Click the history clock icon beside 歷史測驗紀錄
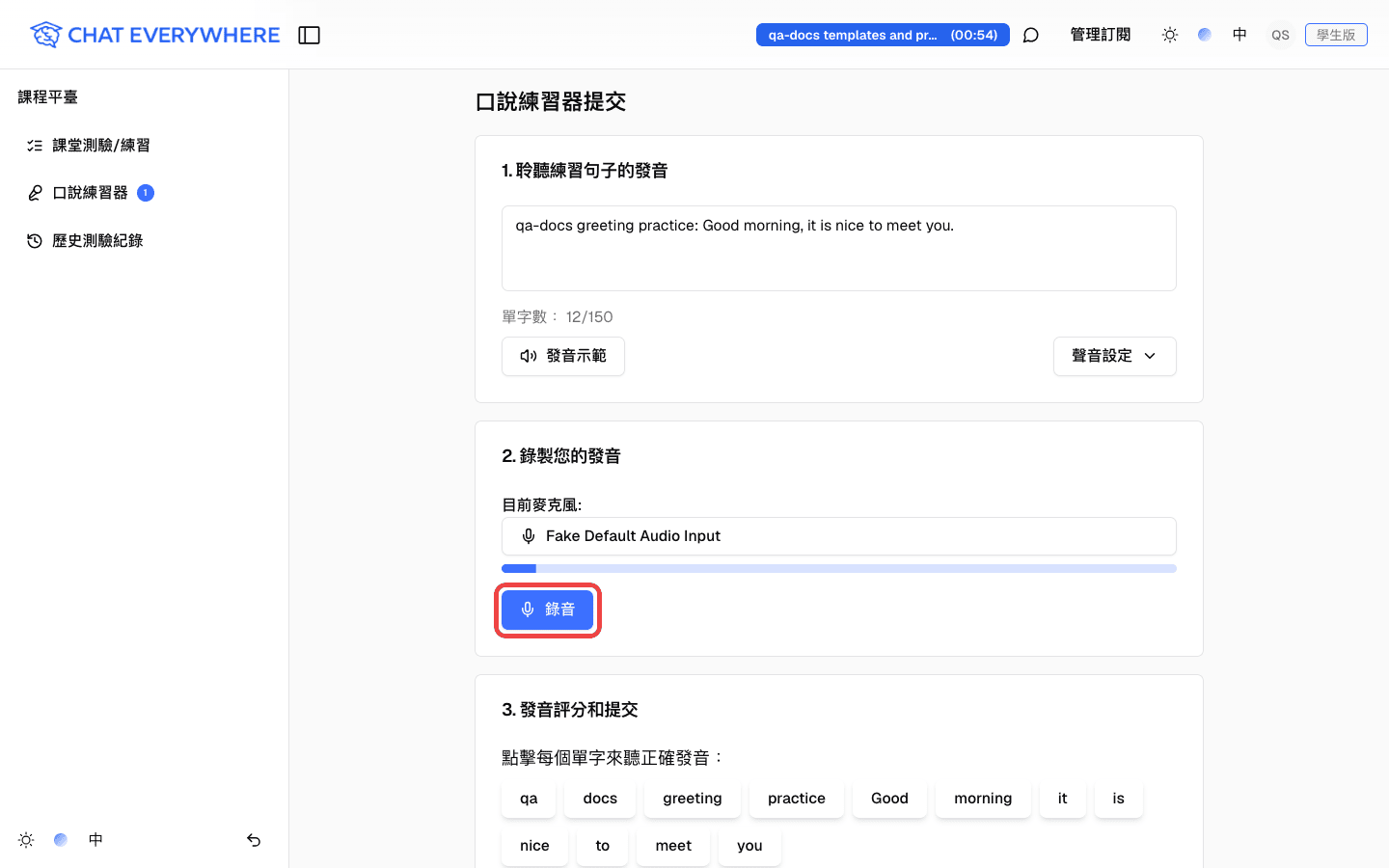The height and width of the screenshot is (868, 1389). (x=35, y=241)
